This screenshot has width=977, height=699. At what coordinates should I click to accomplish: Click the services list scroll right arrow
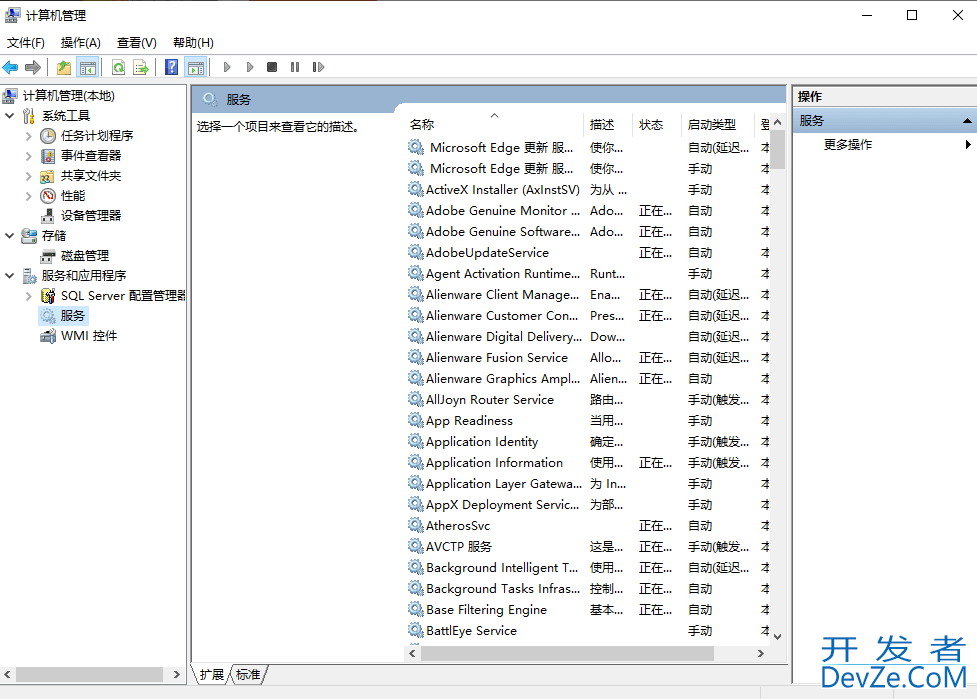pos(760,654)
